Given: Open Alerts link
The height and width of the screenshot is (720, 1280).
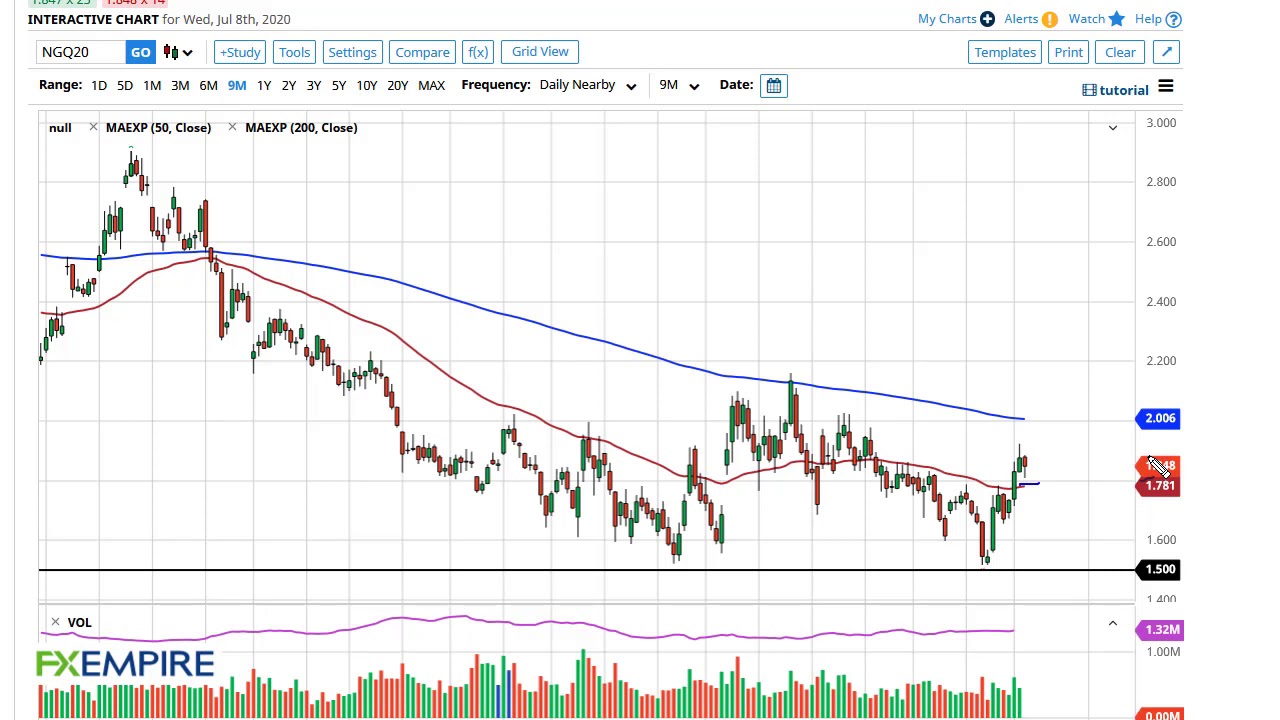Looking at the screenshot, I should [x=1021, y=19].
